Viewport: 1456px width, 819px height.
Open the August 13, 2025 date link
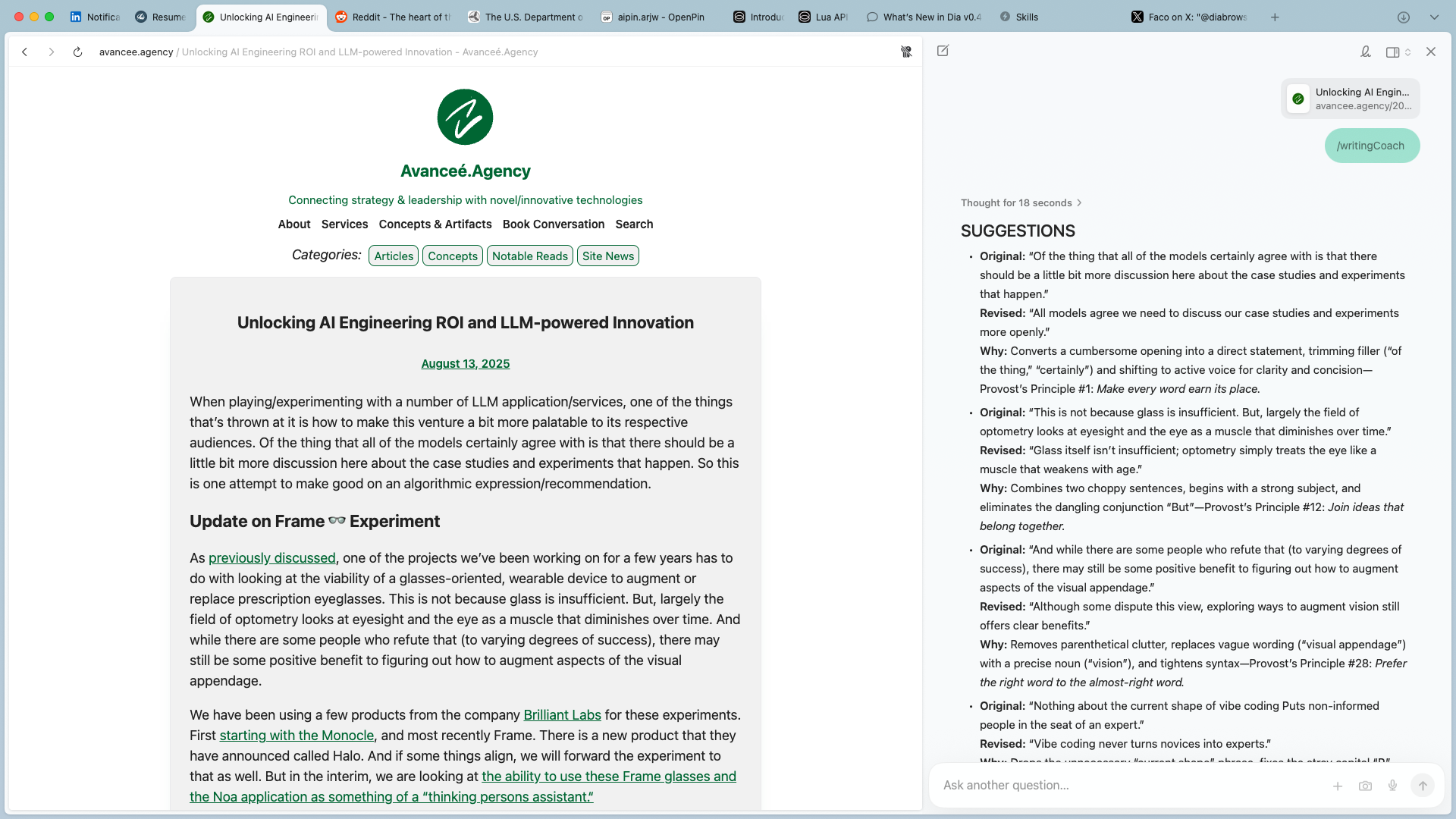pos(465,363)
